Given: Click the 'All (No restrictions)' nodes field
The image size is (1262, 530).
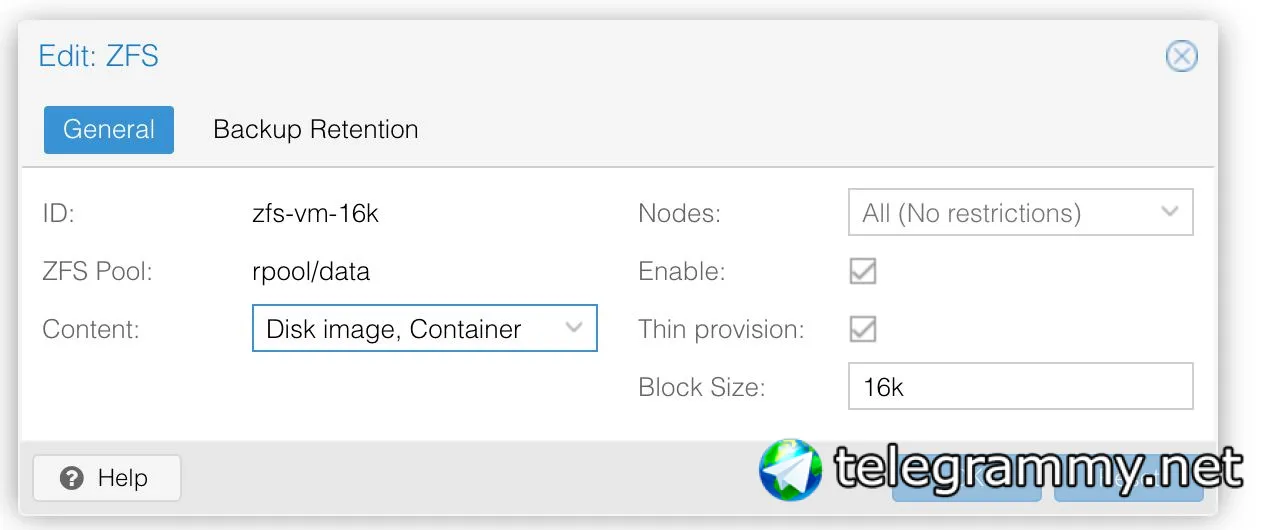Looking at the screenshot, I should click(1000, 213).
